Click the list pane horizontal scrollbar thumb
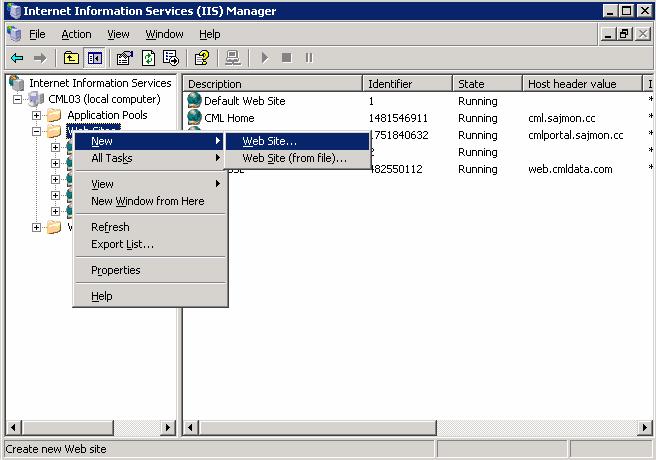Image resolution: width=656 pixels, height=460 pixels. coord(318,427)
